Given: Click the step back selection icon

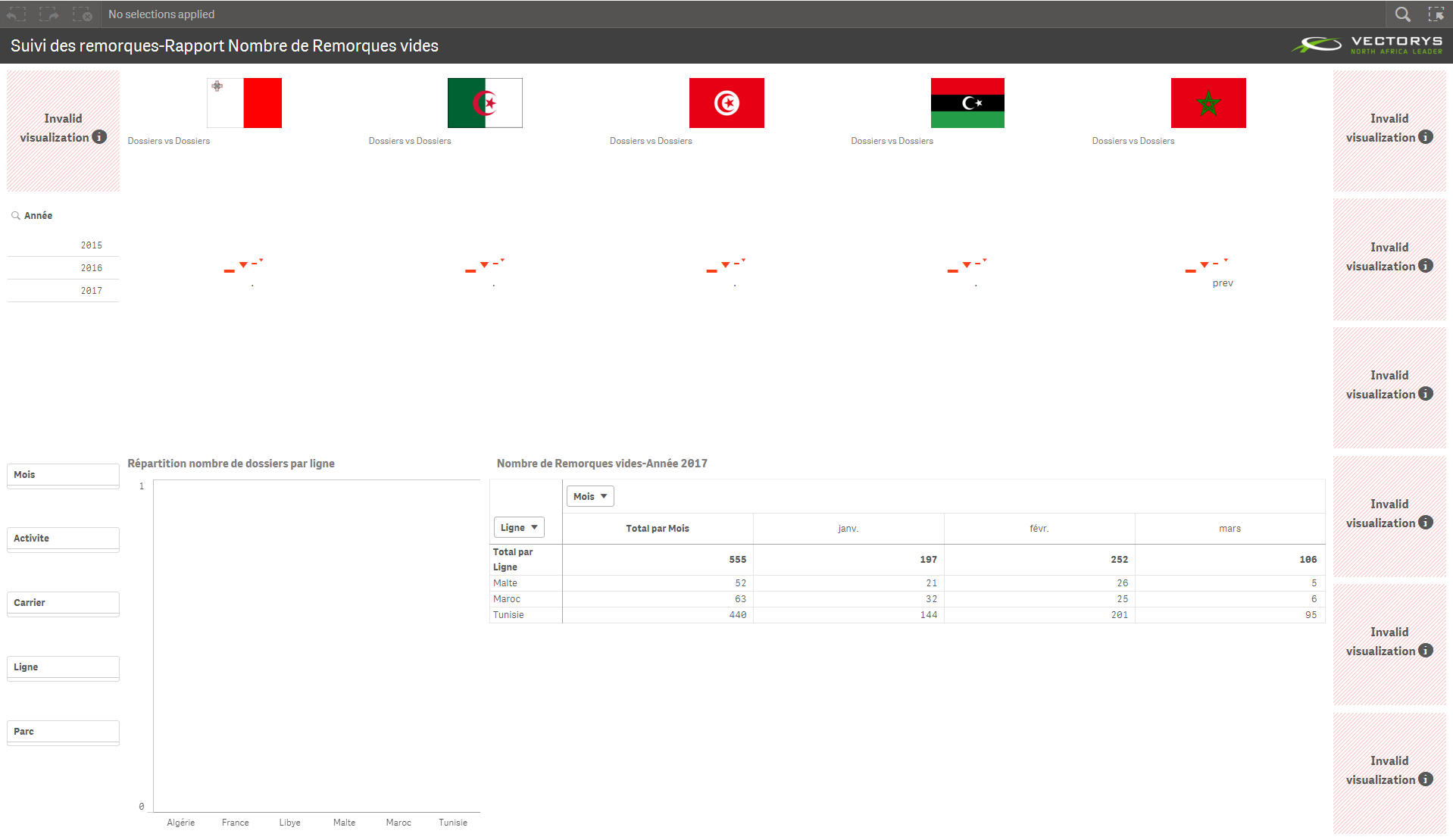Looking at the screenshot, I should 16,14.
